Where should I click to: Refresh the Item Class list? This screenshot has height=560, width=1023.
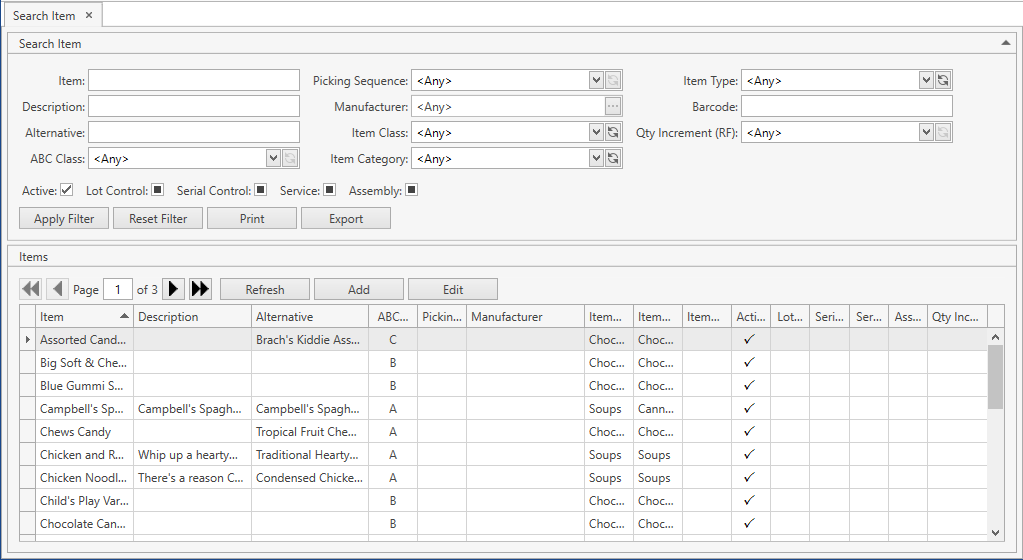coord(613,132)
